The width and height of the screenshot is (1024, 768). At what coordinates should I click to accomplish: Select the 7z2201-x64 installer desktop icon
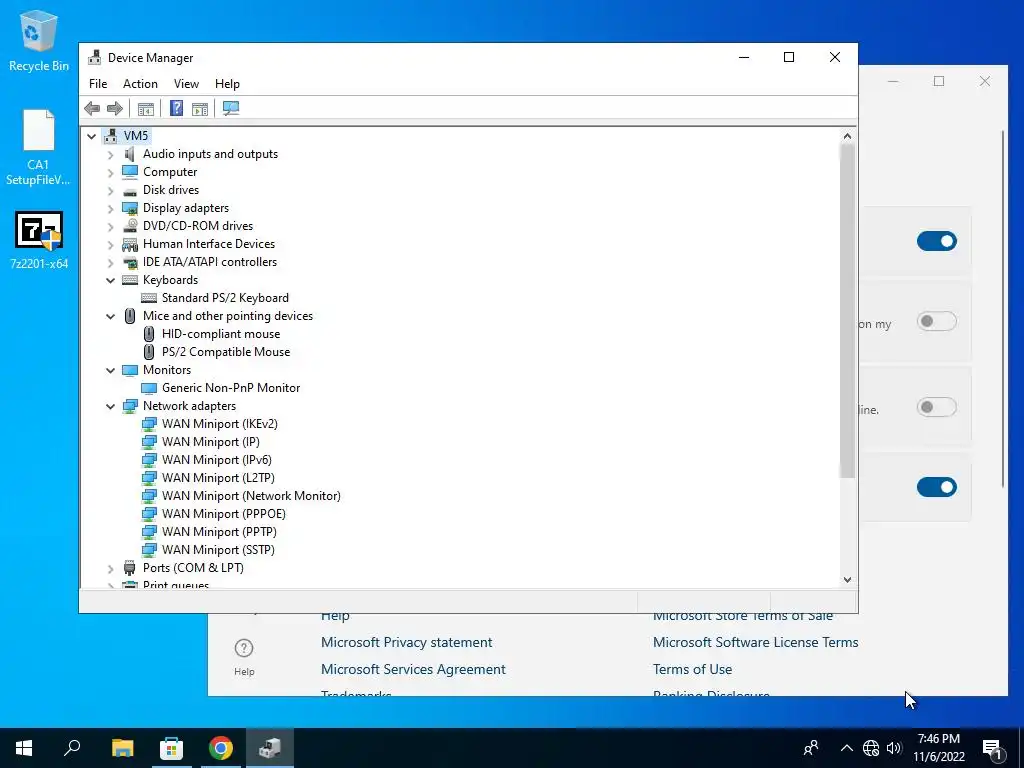tap(39, 240)
